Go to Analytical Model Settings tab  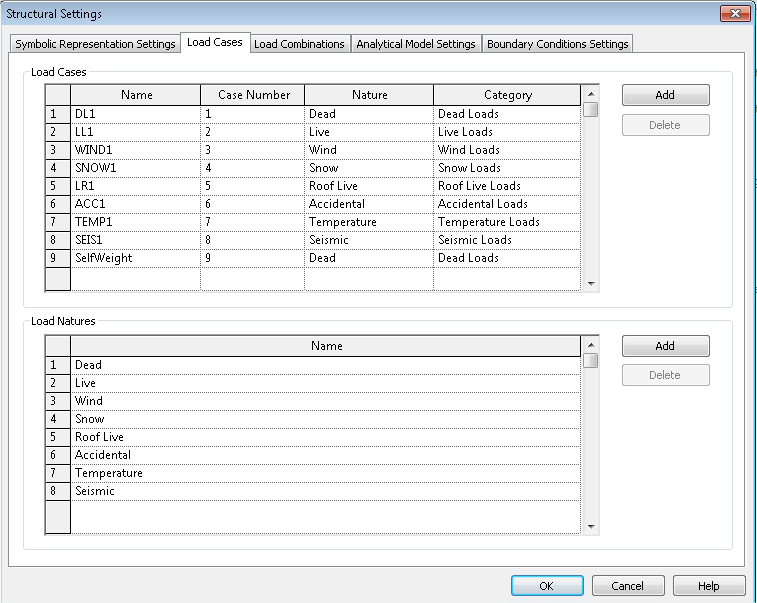pyautogui.click(x=415, y=44)
